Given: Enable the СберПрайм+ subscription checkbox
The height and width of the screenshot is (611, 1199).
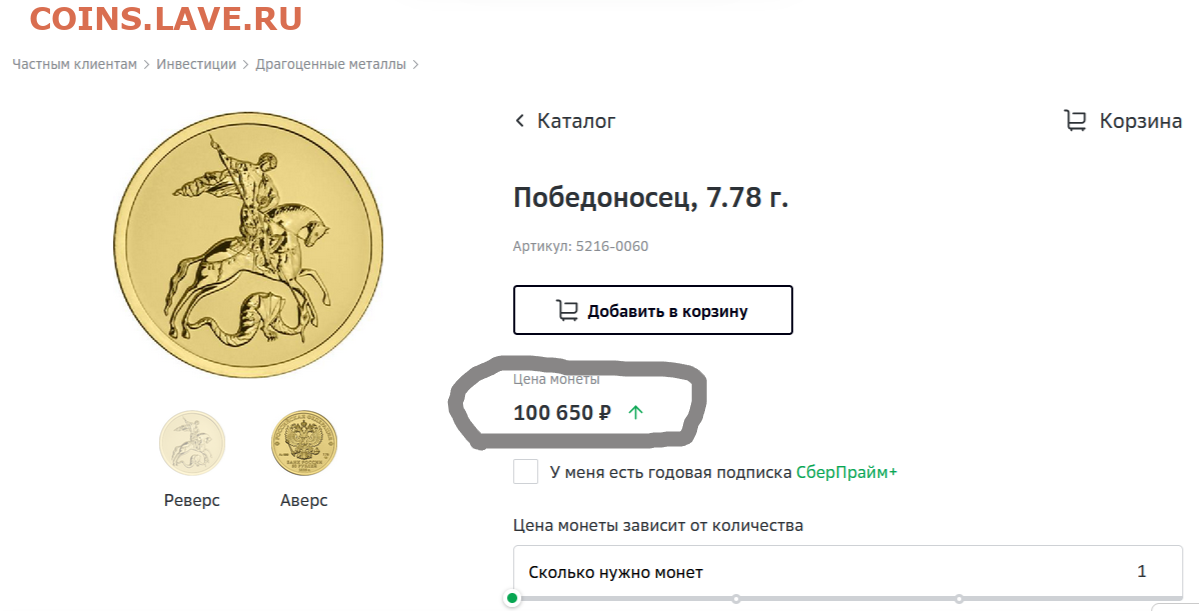Looking at the screenshot, I should (526, 472).
